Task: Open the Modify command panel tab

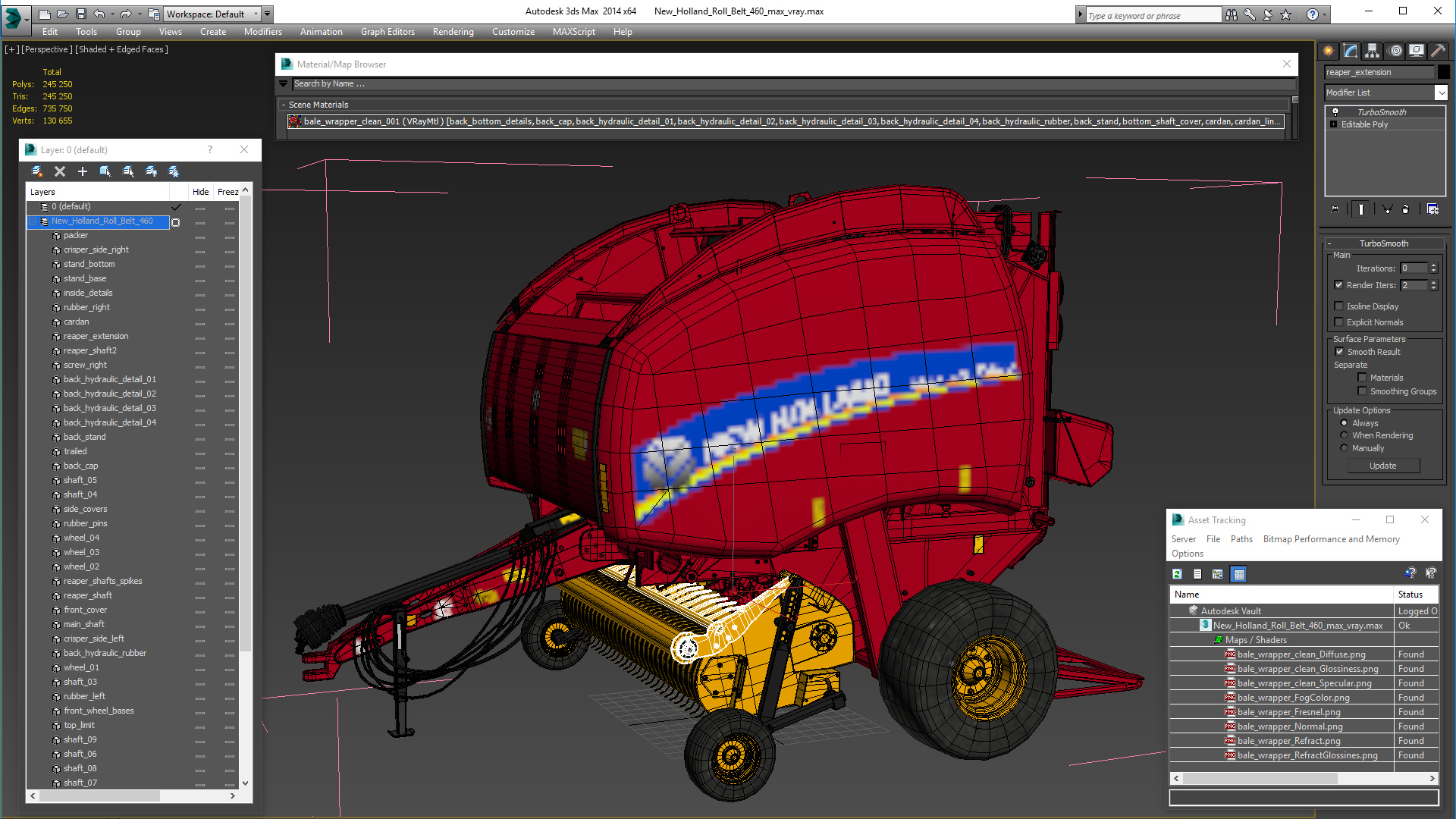Action: (1351, 51)
